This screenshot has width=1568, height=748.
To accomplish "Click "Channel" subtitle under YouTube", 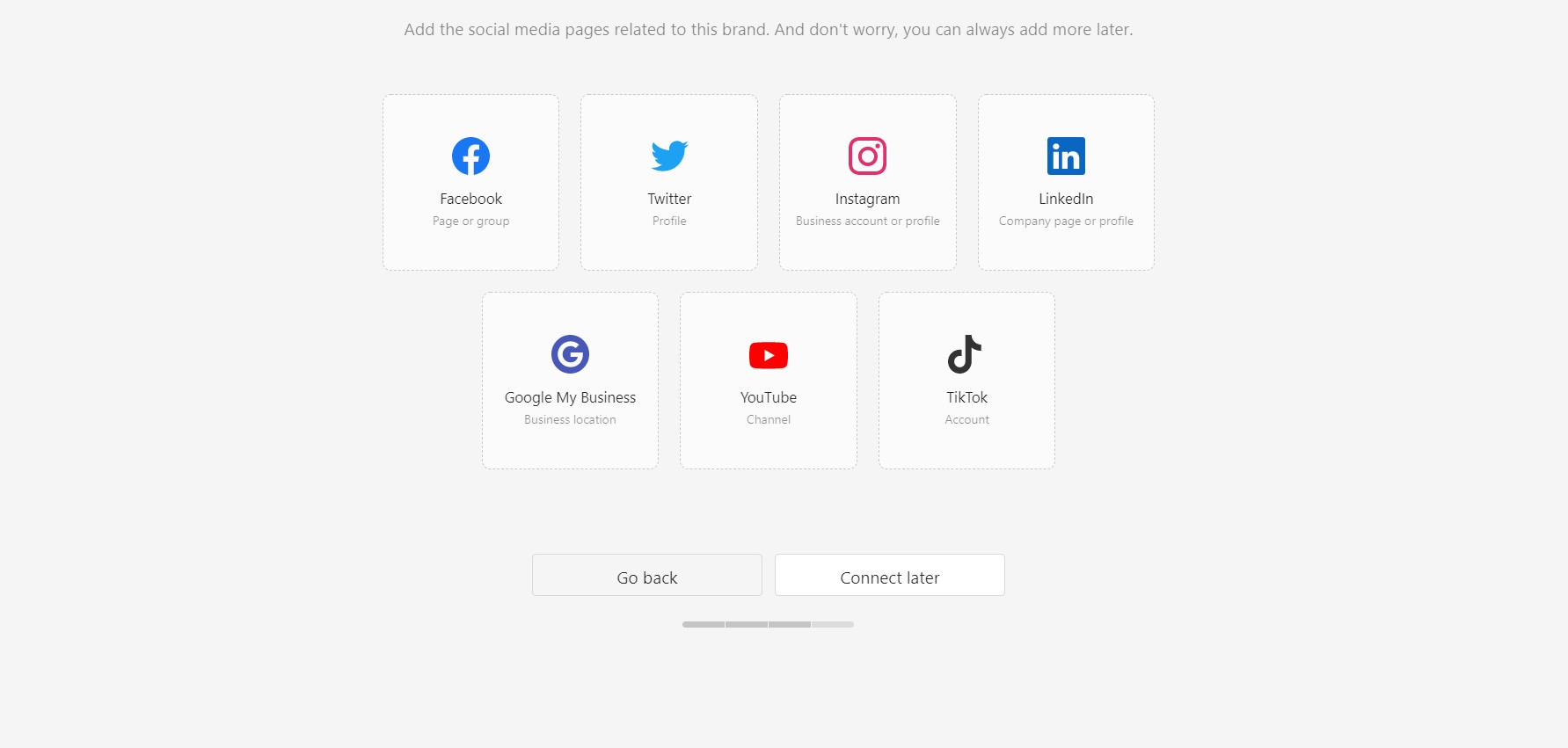I will (x=769, y=419).
